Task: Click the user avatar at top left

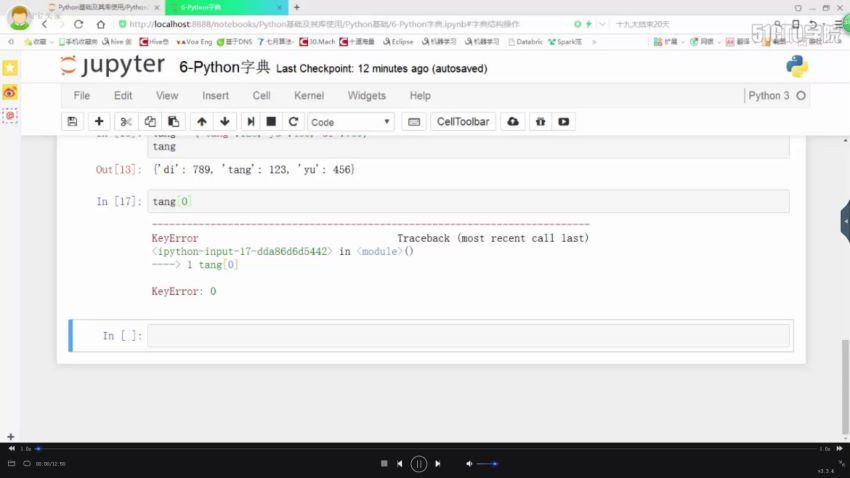Action: tap(20, 16)
